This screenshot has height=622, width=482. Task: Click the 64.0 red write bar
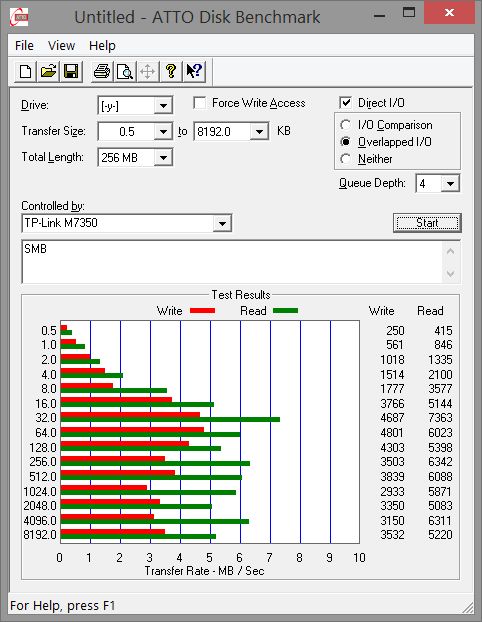point(132,430)
